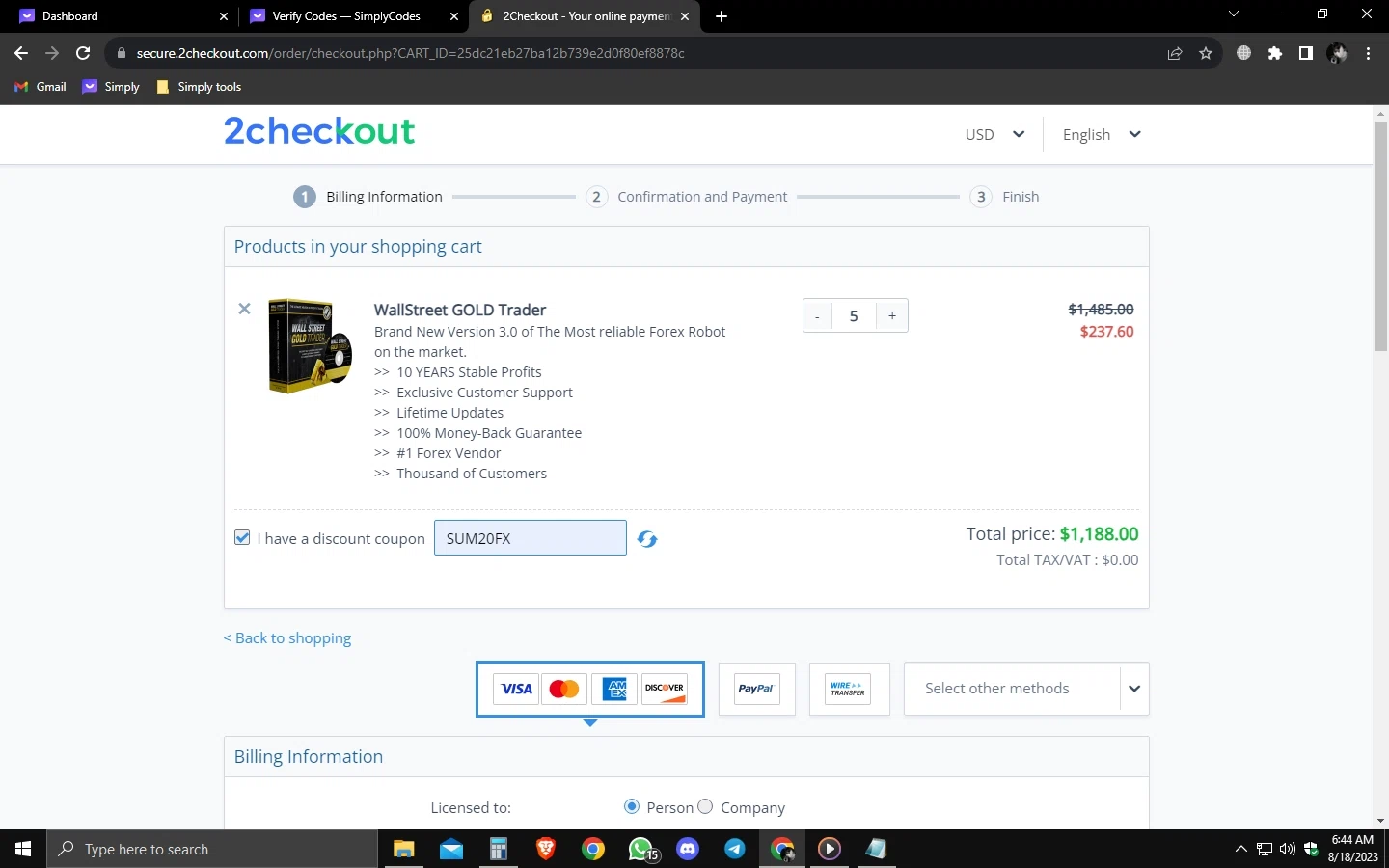
Task: Open the taskbar clock showing 6:44 AM
Action: tap(1352, 849)
